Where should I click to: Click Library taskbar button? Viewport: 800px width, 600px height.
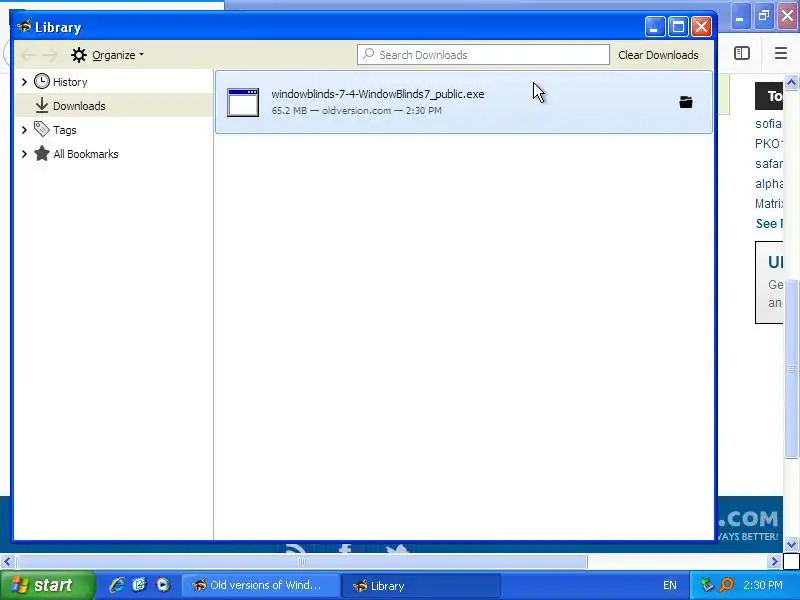(420, 585)
